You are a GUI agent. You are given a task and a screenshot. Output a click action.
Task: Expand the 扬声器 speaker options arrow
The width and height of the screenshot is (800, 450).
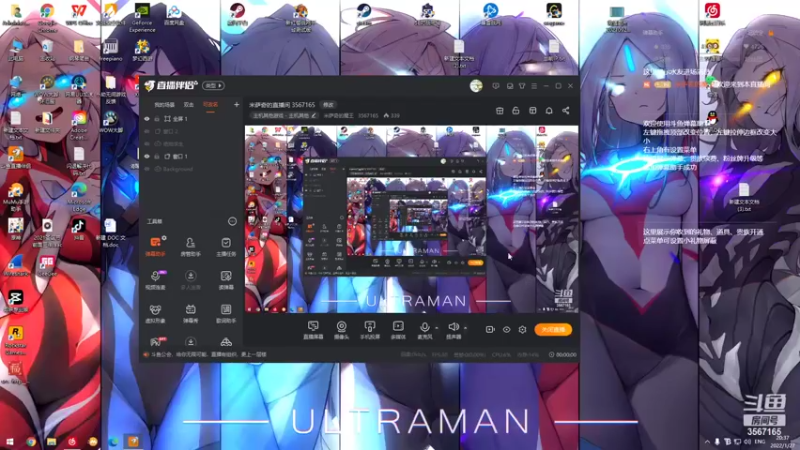click(x=465, y=328)
